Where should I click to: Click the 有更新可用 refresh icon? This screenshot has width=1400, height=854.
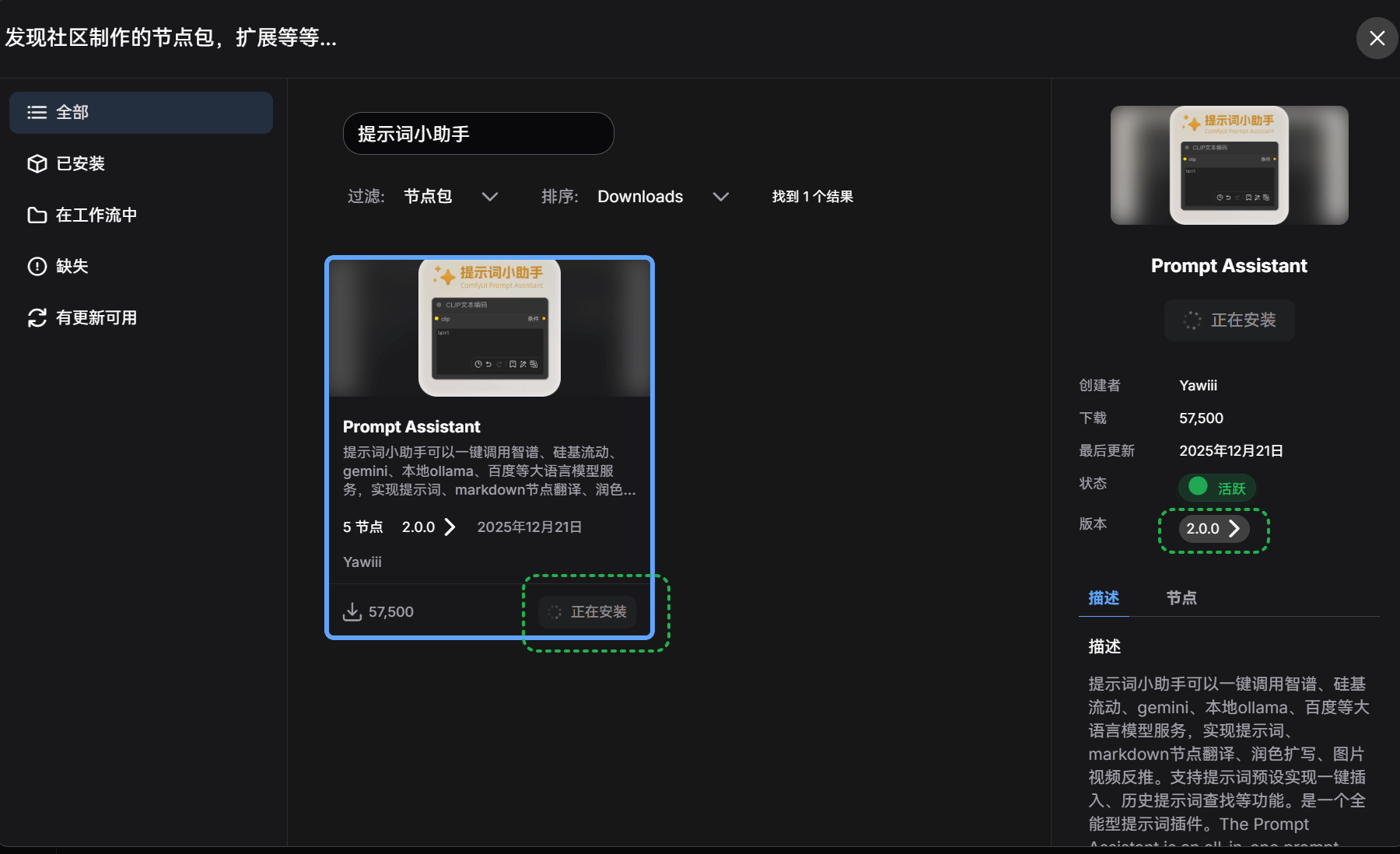[x=37, y=317]
